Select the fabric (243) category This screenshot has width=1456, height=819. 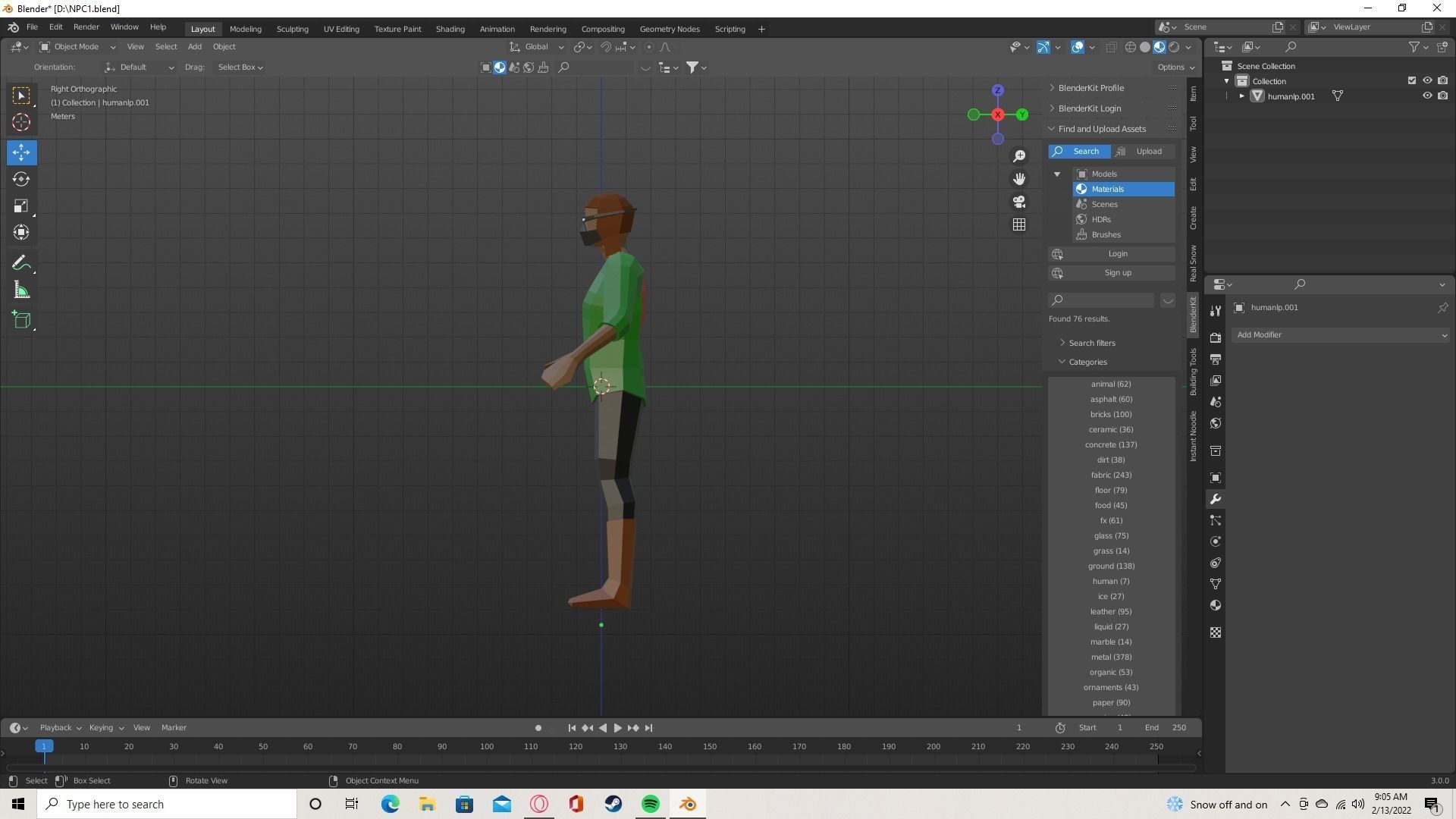(1111, 475)
